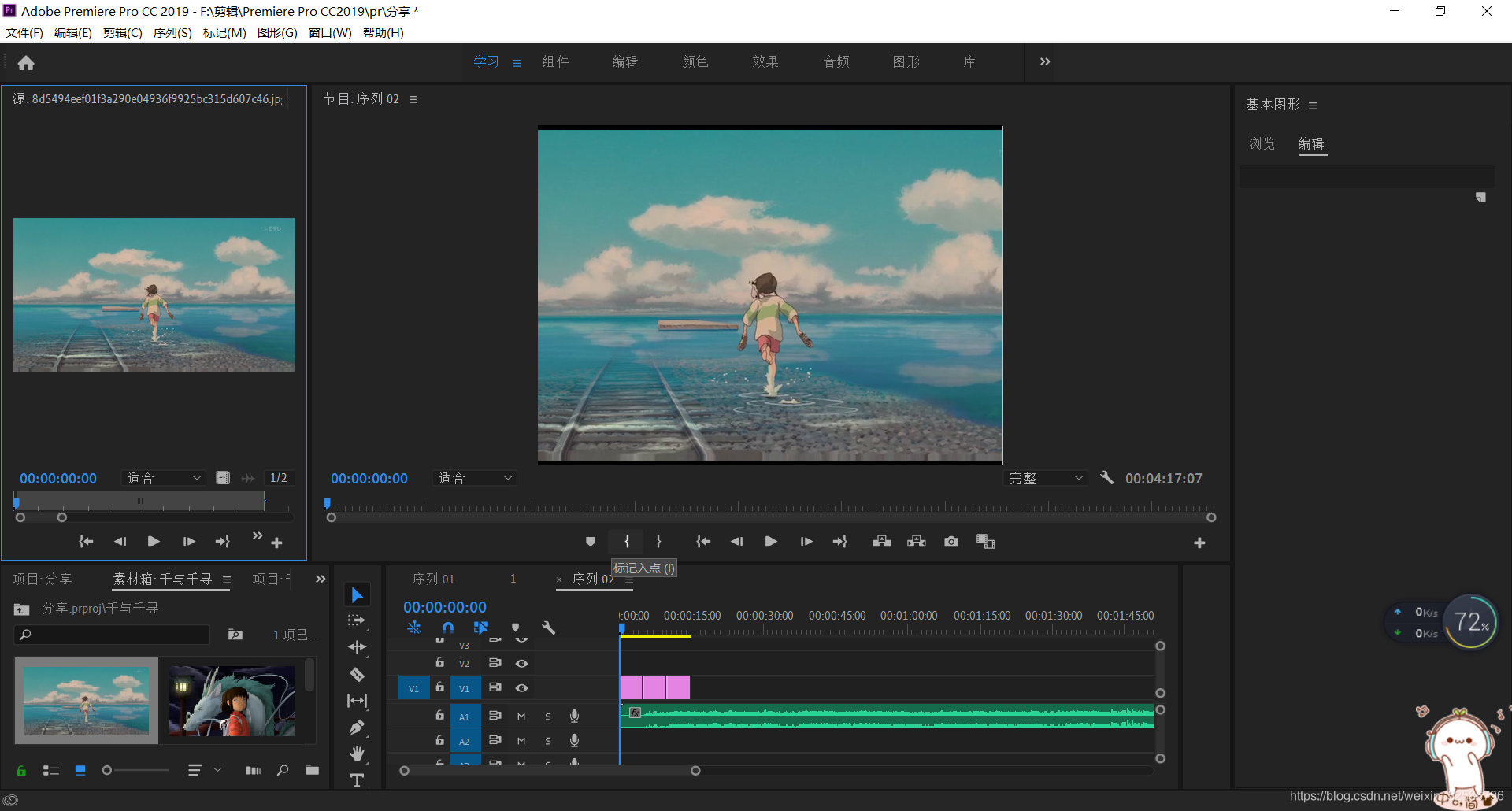This screenshot has width=1512, height=811.
Task: Toggle the snap magnet in the timeline
Action: [x=448, y=628]
